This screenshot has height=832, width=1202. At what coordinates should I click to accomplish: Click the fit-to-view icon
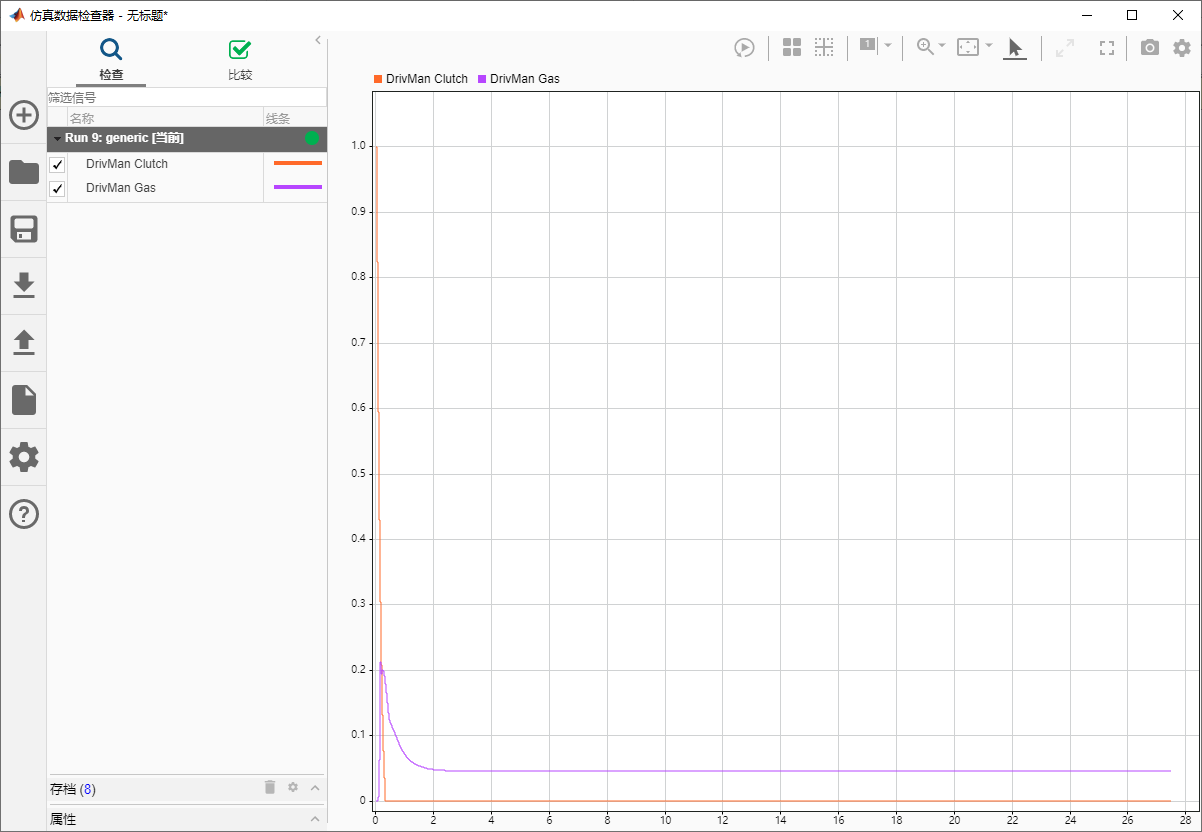[968, 47]
